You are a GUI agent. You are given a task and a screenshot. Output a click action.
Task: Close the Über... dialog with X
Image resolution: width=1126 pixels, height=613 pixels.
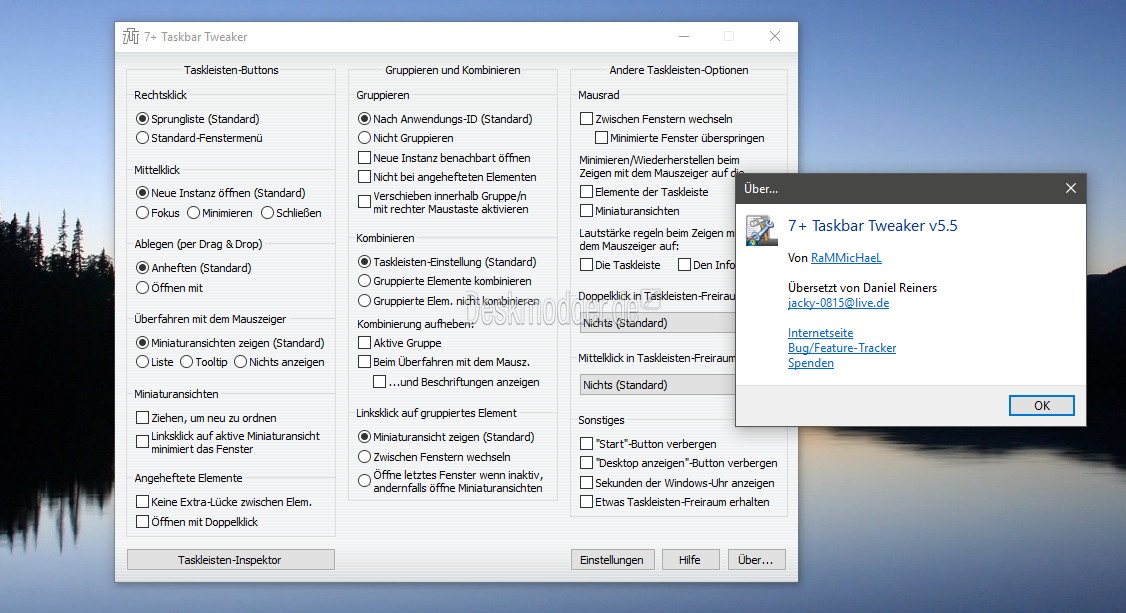1071,188
